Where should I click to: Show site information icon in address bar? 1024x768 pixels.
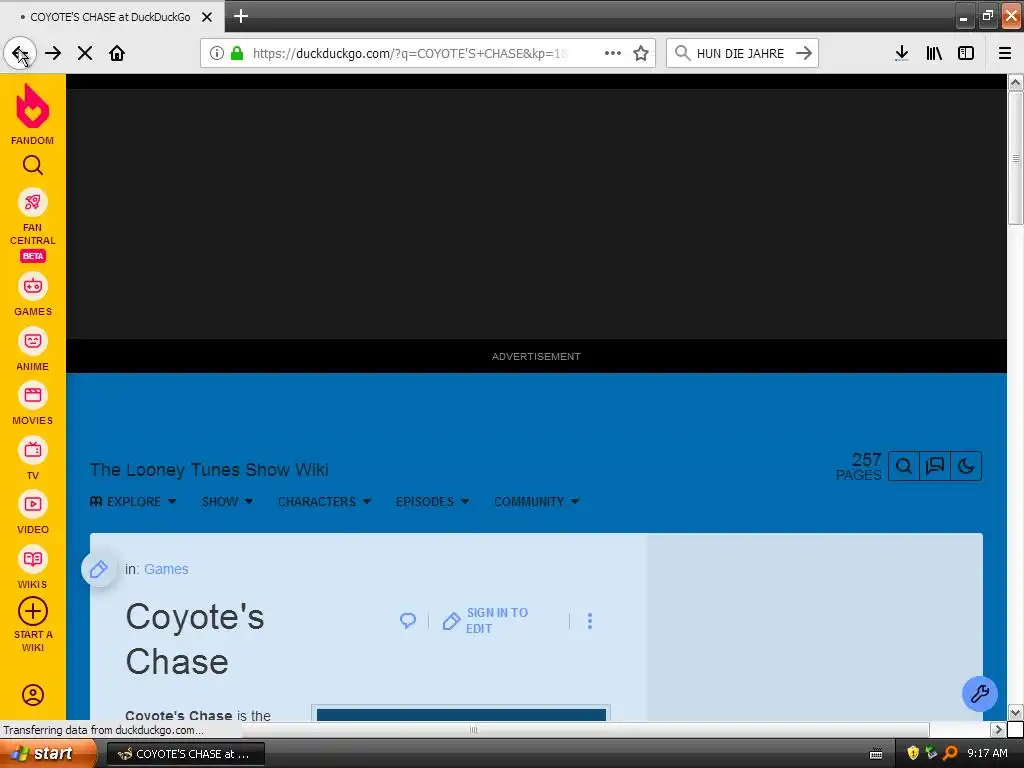point(216,54)
